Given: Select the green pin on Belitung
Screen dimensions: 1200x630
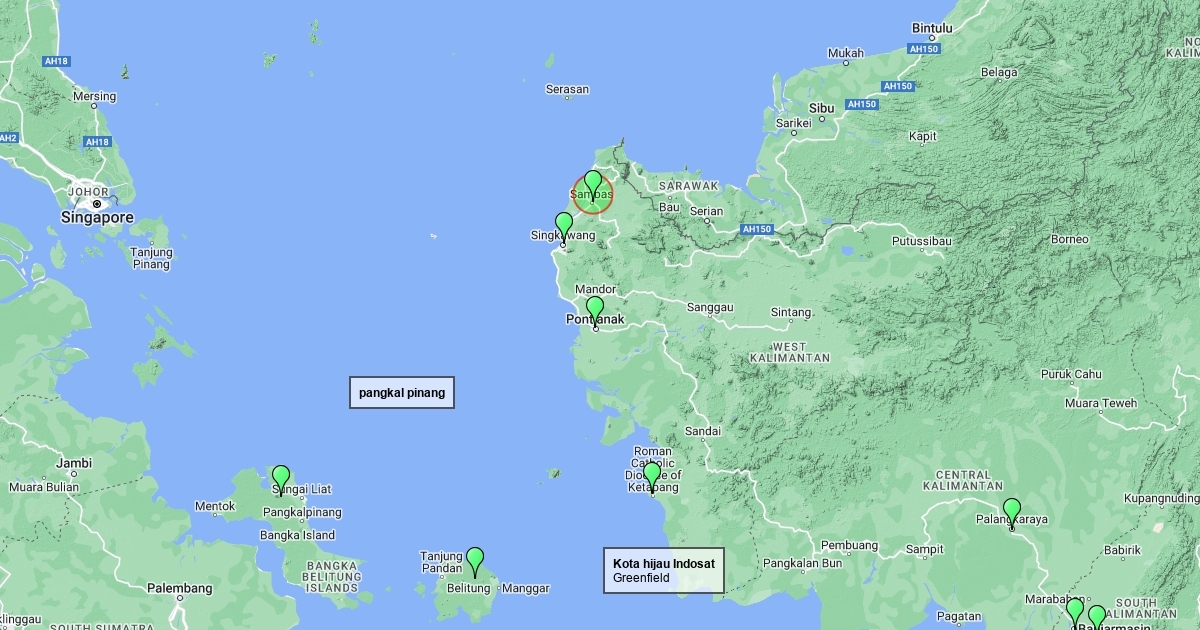Looking at the screenshot, I should click(475, 562).
